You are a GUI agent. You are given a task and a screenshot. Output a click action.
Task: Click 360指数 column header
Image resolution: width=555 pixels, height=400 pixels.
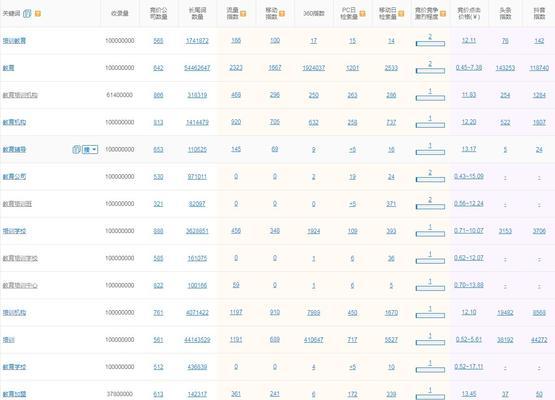click(314, 13)
